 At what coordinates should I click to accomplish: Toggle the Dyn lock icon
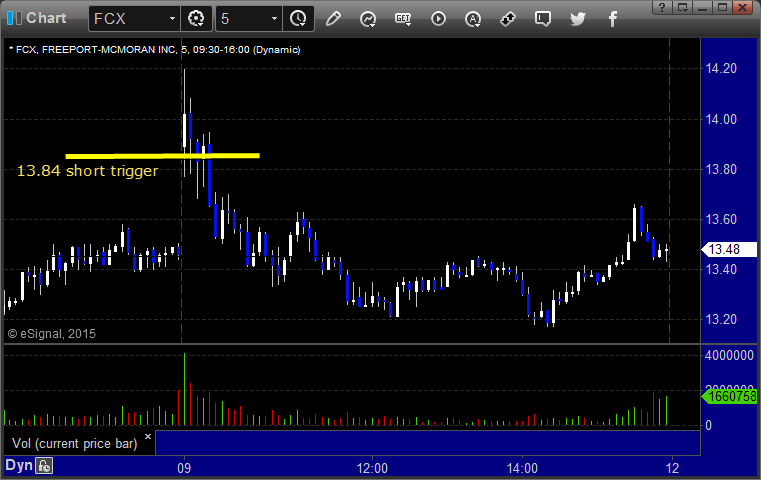(44, 466)
